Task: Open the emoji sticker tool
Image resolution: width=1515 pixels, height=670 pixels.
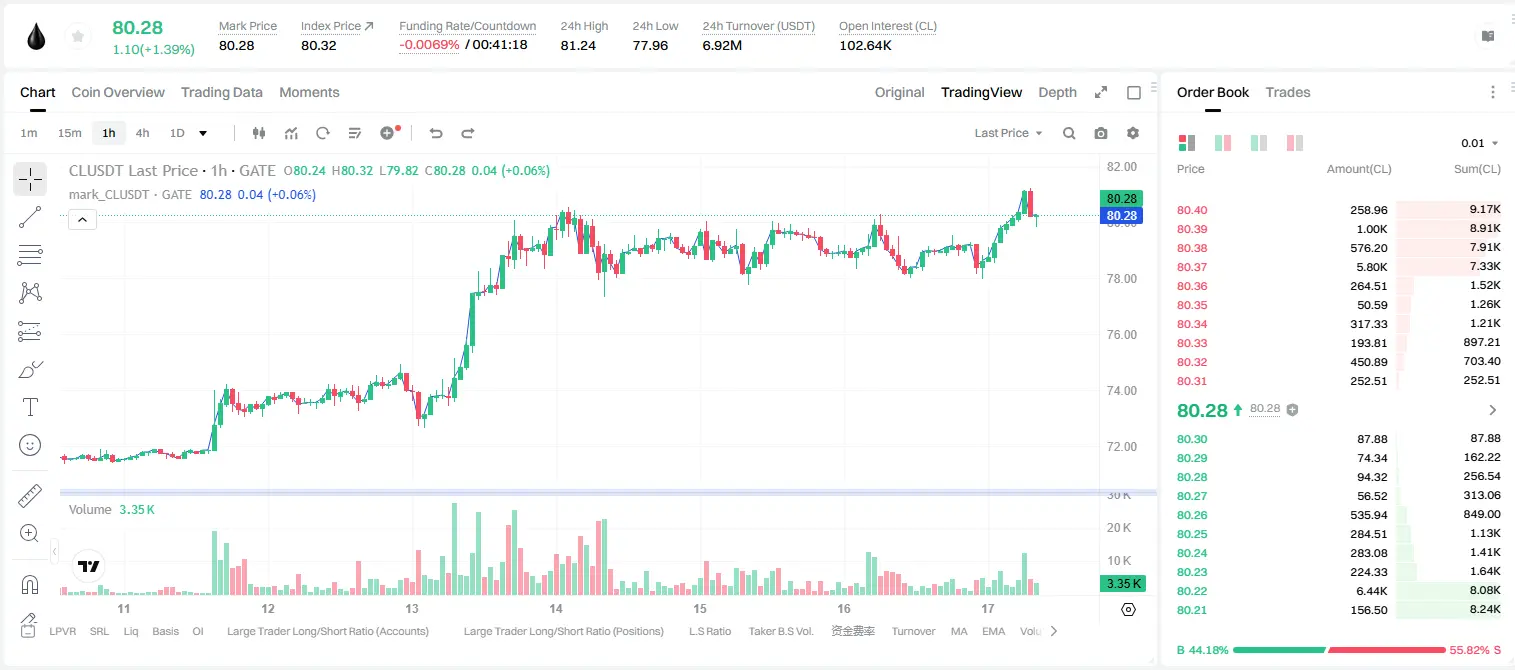Action: (x=30, y=445)
